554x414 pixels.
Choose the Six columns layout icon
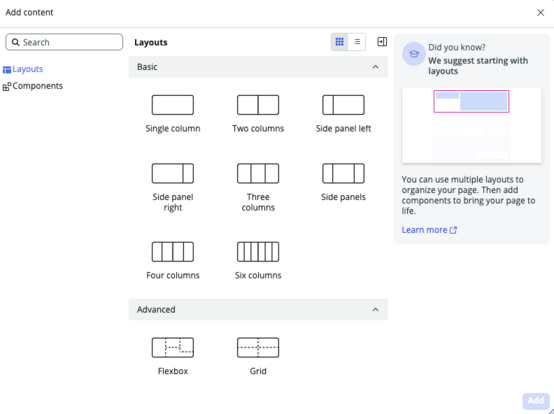(x=258, y=252)
